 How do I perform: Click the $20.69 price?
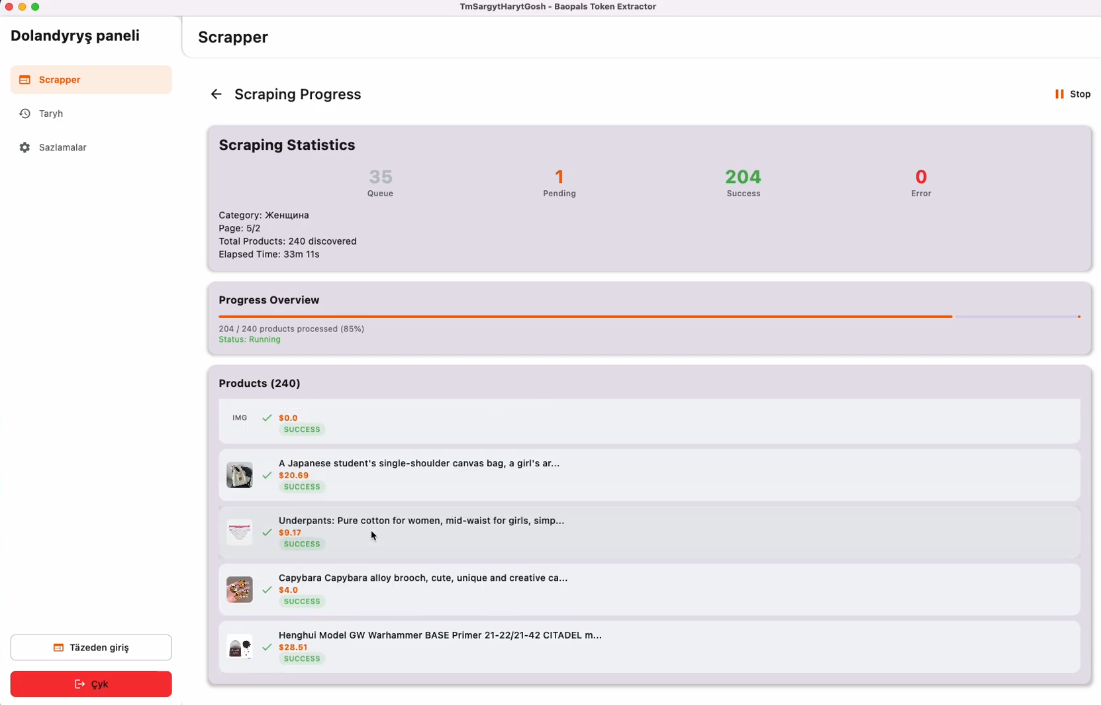pyautogui.click(x=294, y=475)
